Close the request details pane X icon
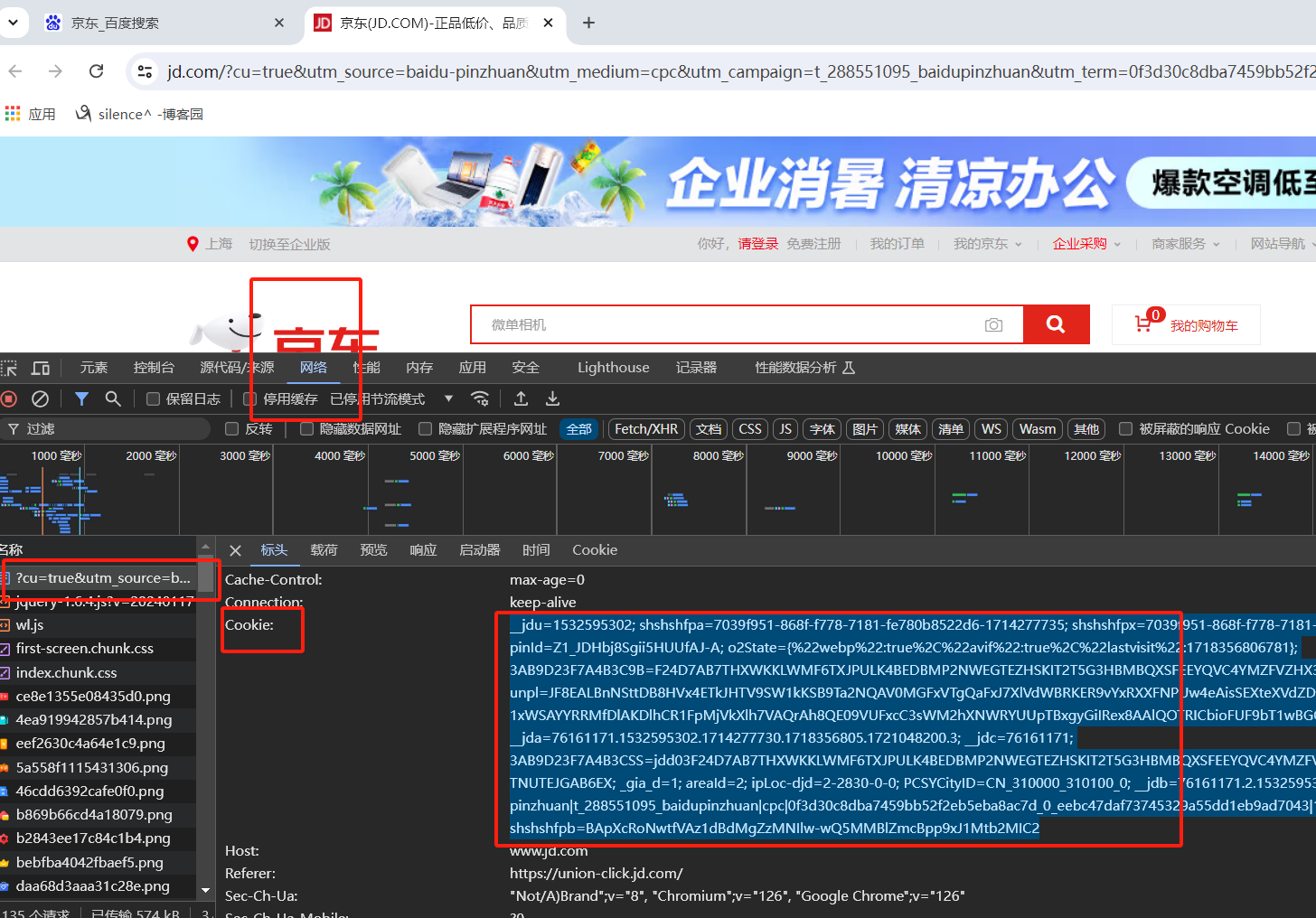The image size is (1316, 918). pos(235,550)
